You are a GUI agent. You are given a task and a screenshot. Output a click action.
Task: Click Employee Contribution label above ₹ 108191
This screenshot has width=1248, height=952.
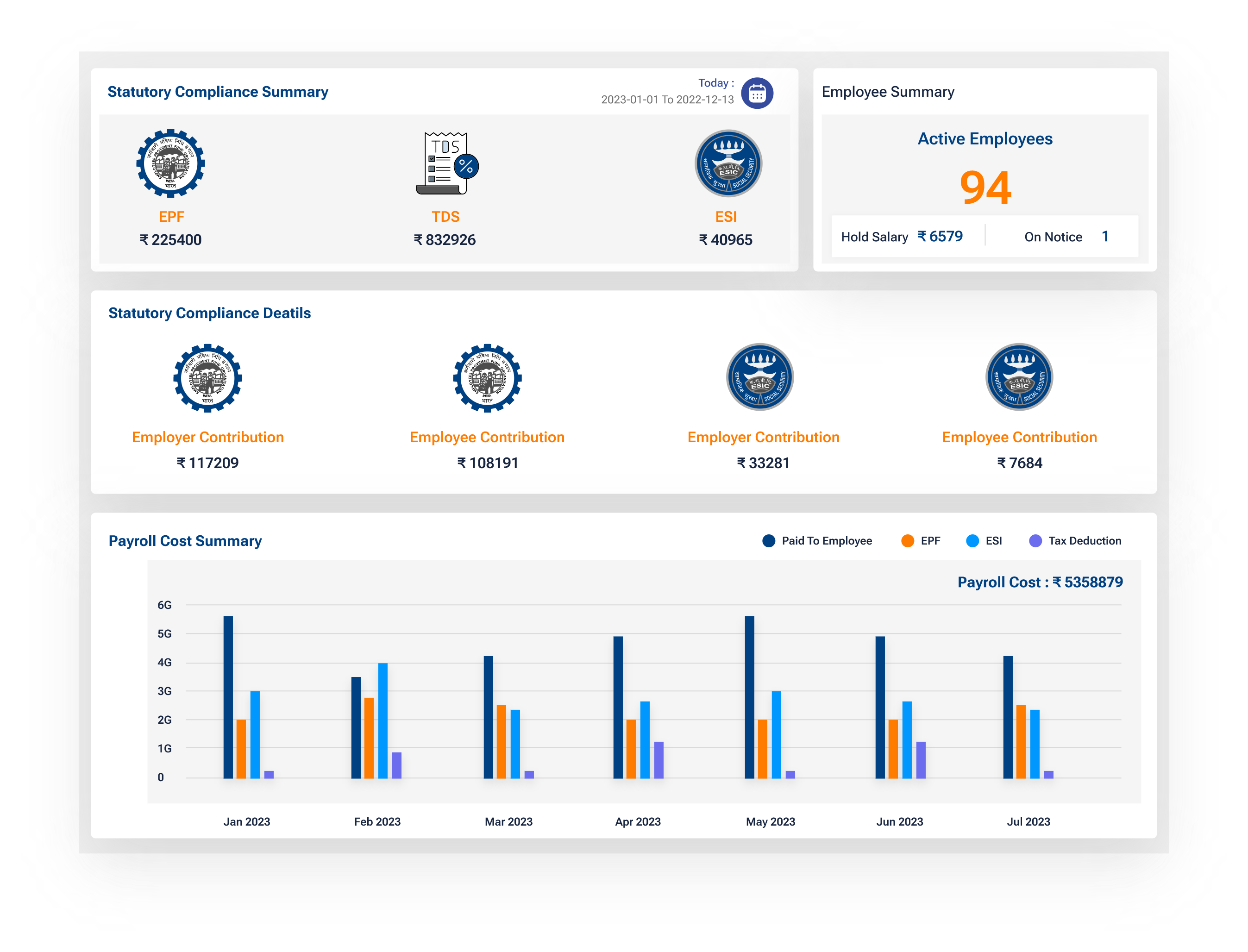click(x=487, y=438)
